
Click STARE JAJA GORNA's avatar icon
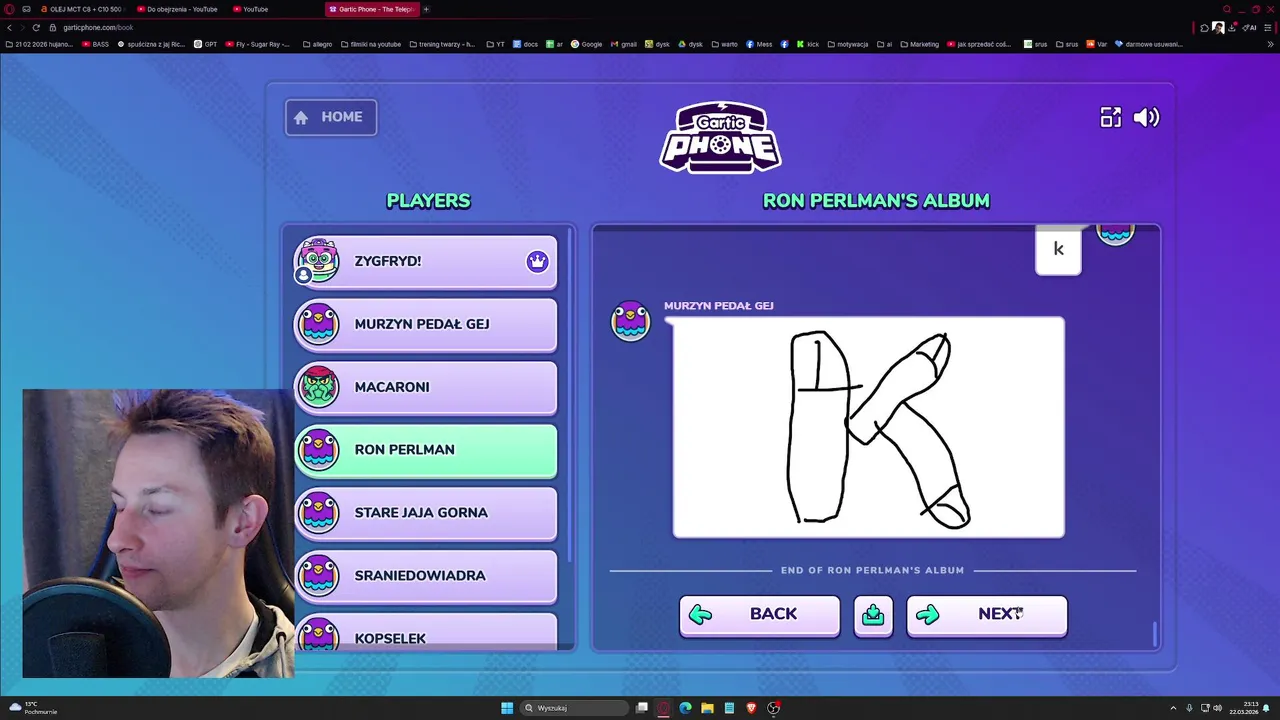tap(318, 513)
